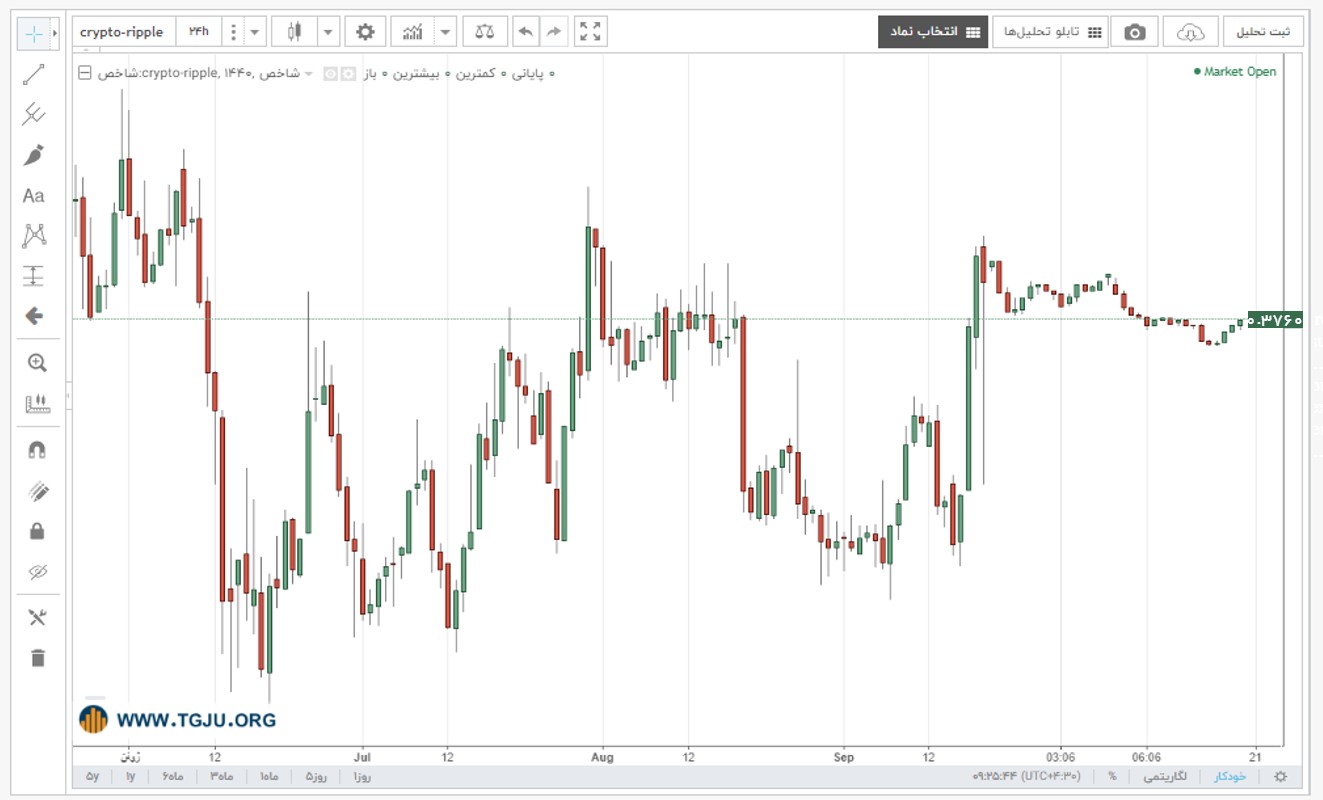Toggle percent scale at bottom bar
The height and width of the screenshot is (800, 1323).
[x=1112, y=777]
